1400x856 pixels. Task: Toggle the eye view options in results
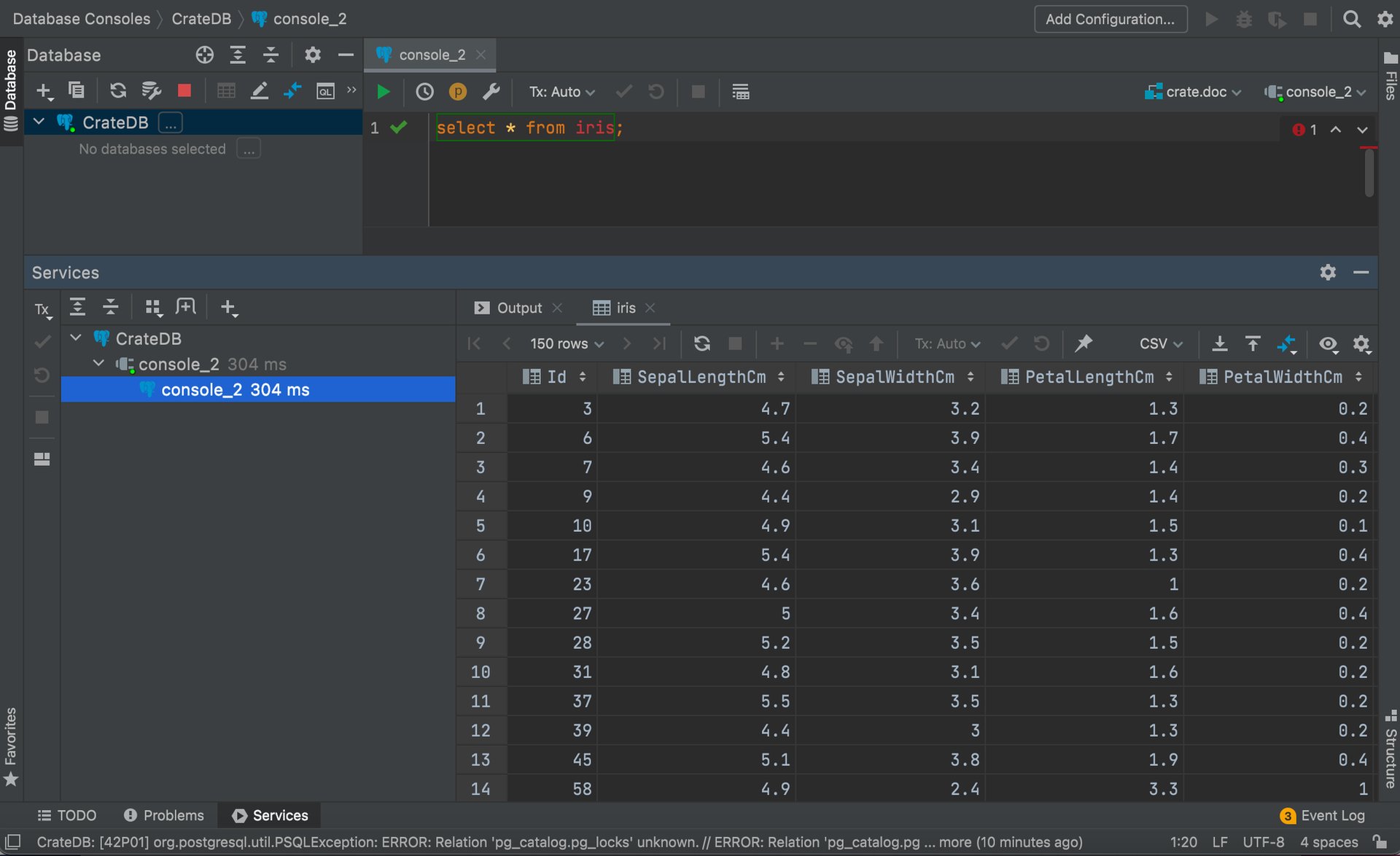[1328, 343]
